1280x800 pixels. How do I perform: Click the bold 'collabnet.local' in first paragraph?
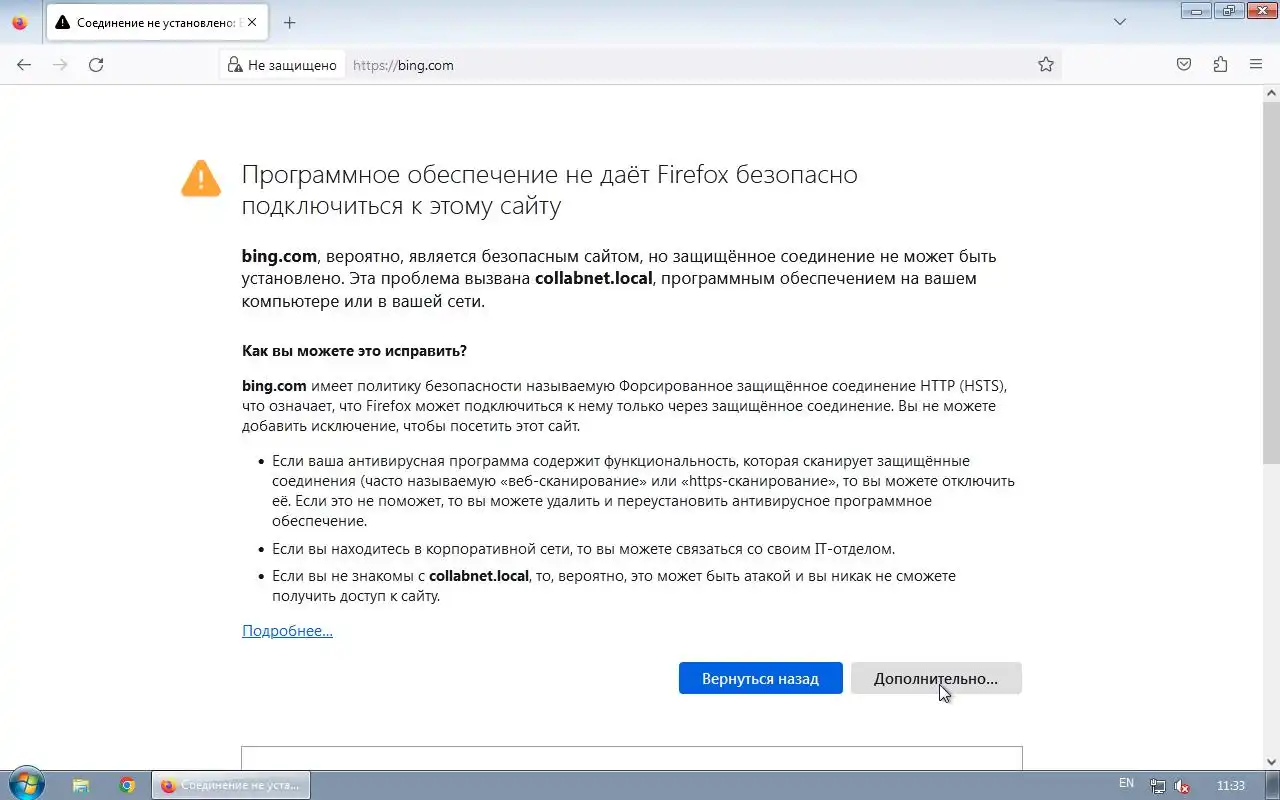593,278
